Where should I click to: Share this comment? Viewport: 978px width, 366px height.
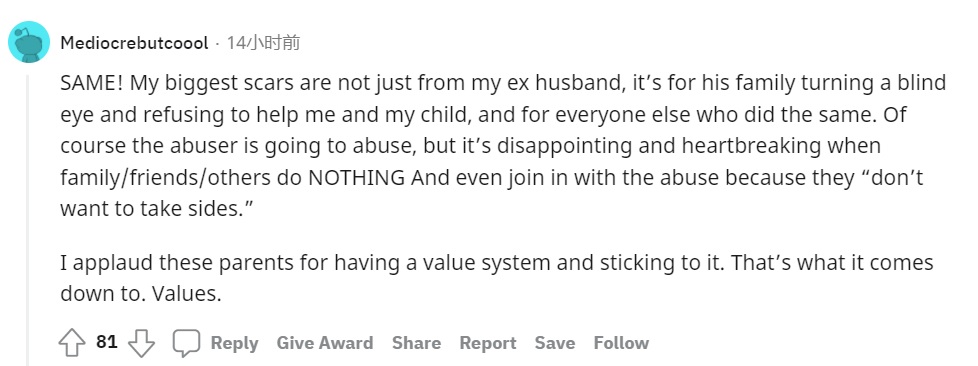coord(416,343)
